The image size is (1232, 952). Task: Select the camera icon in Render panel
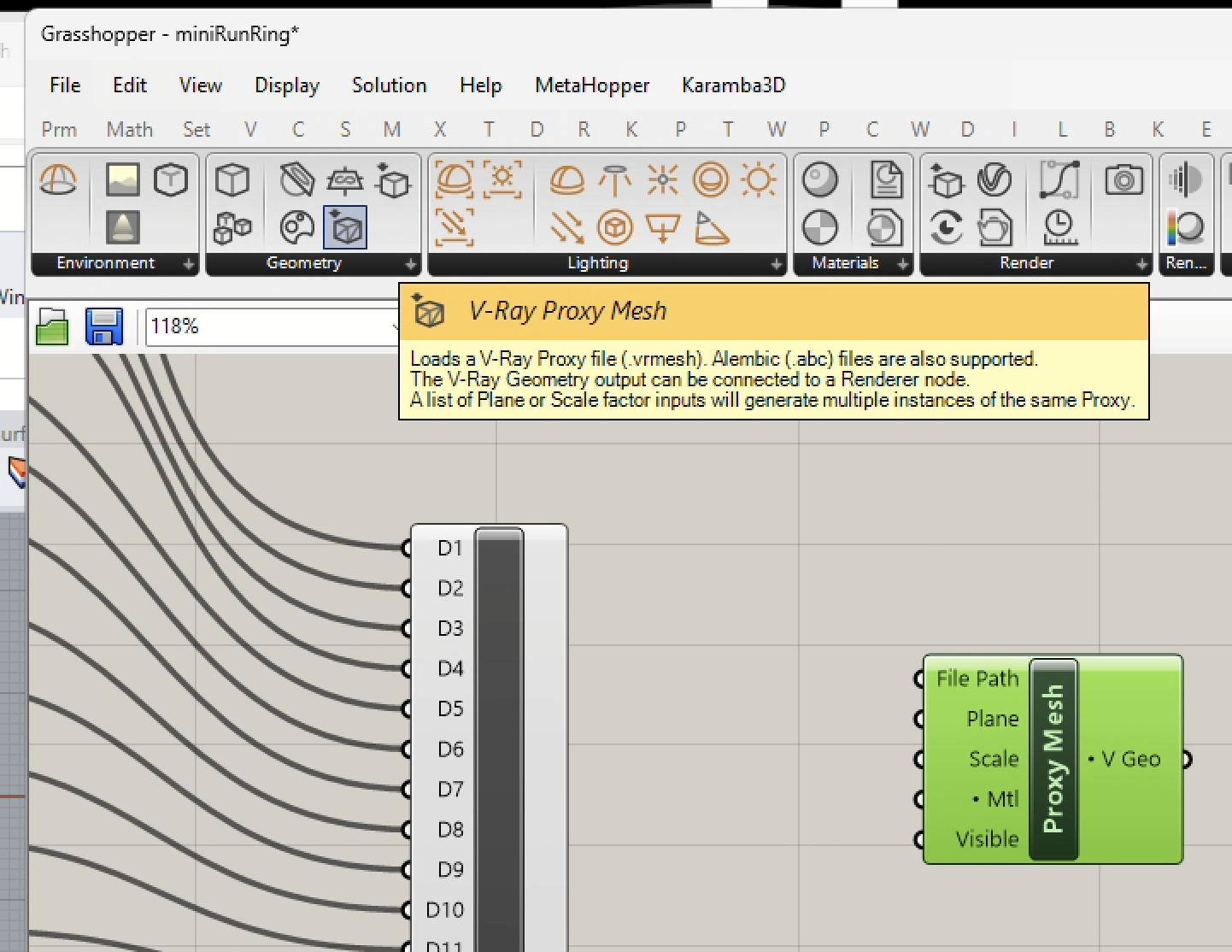[x=1124, y=180]
